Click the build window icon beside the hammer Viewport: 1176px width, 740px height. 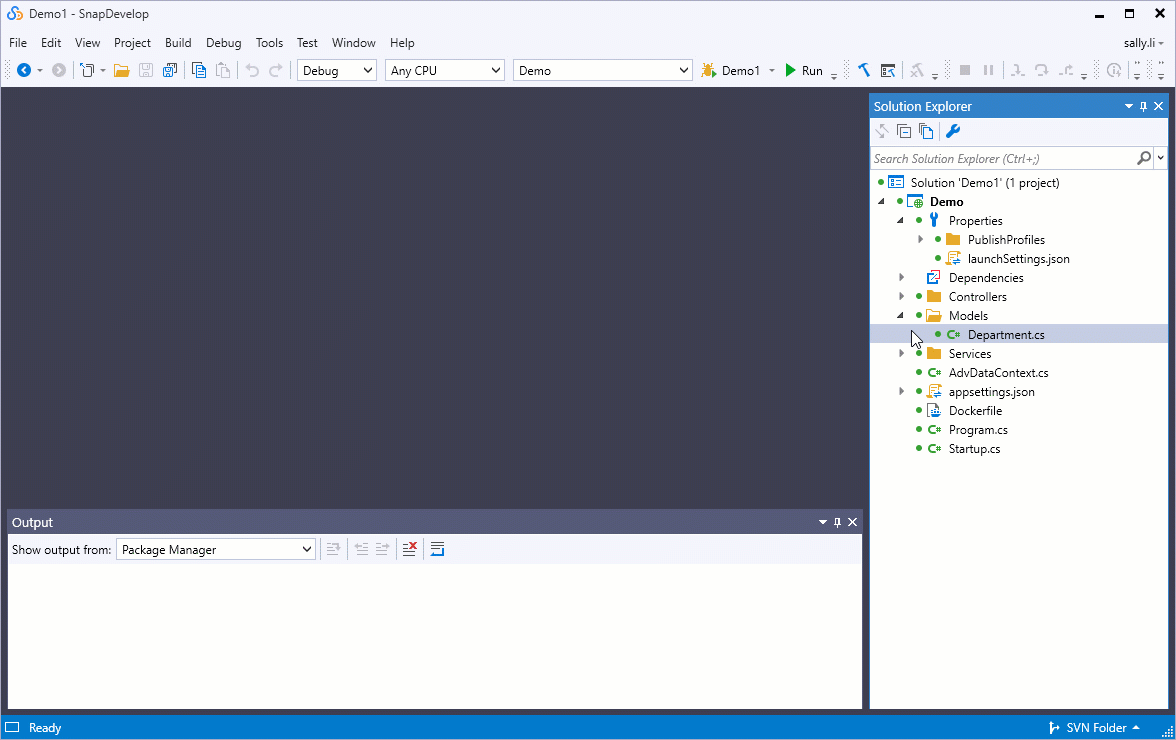pos(888,70)
